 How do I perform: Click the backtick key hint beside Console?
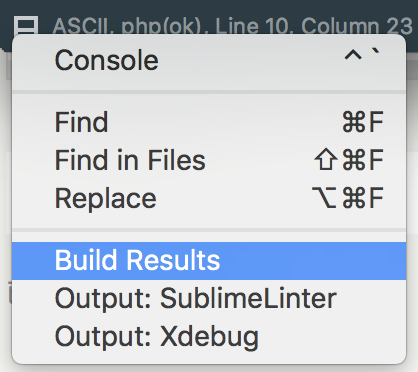[x=375, y=53]
